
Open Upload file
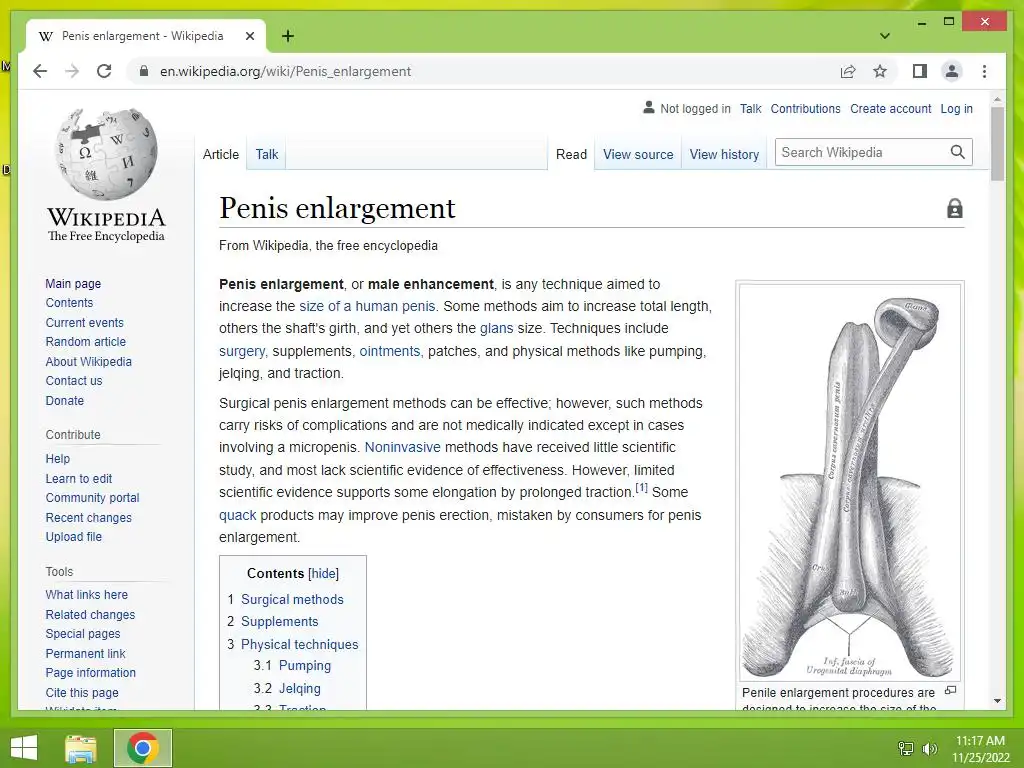coord(73,536)
